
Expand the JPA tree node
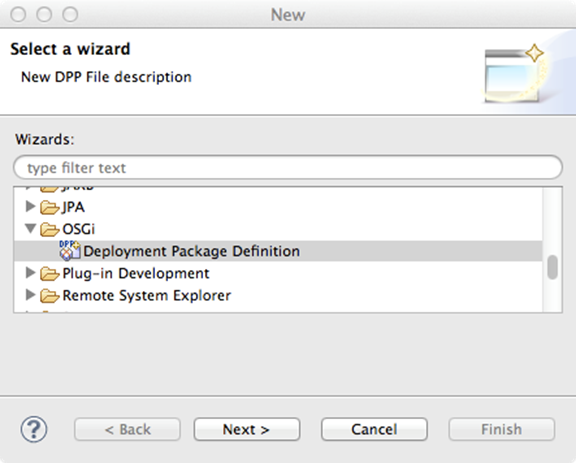pyautogui.click(x=30, y=207)
